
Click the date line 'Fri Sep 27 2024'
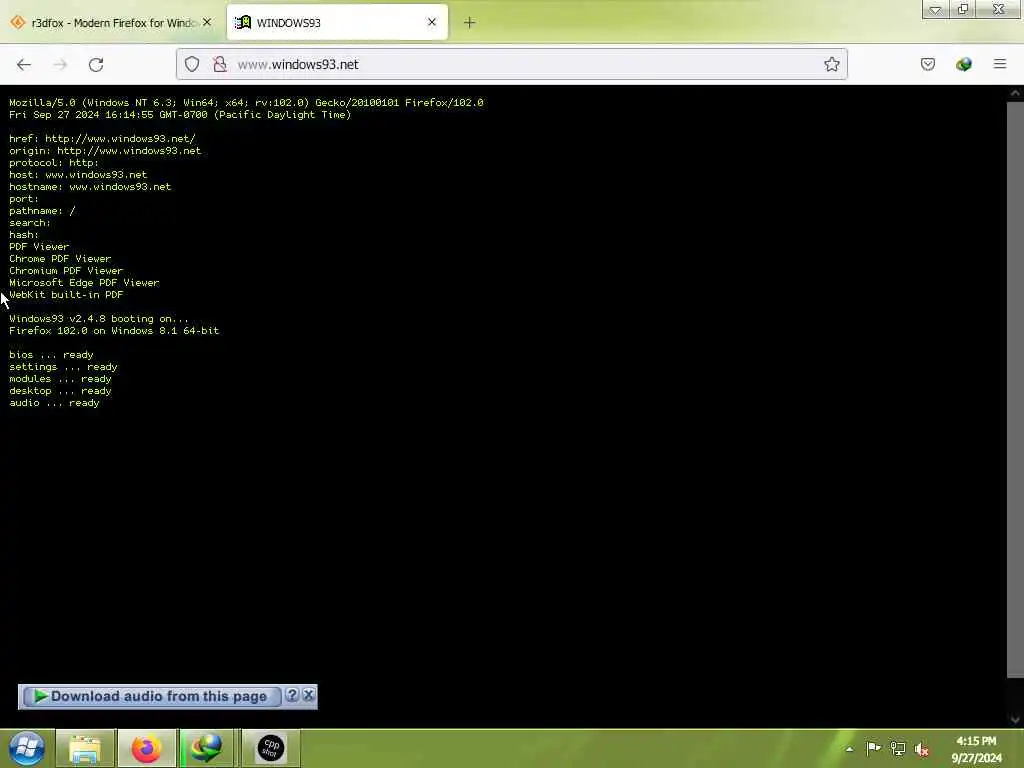(180, 114)
